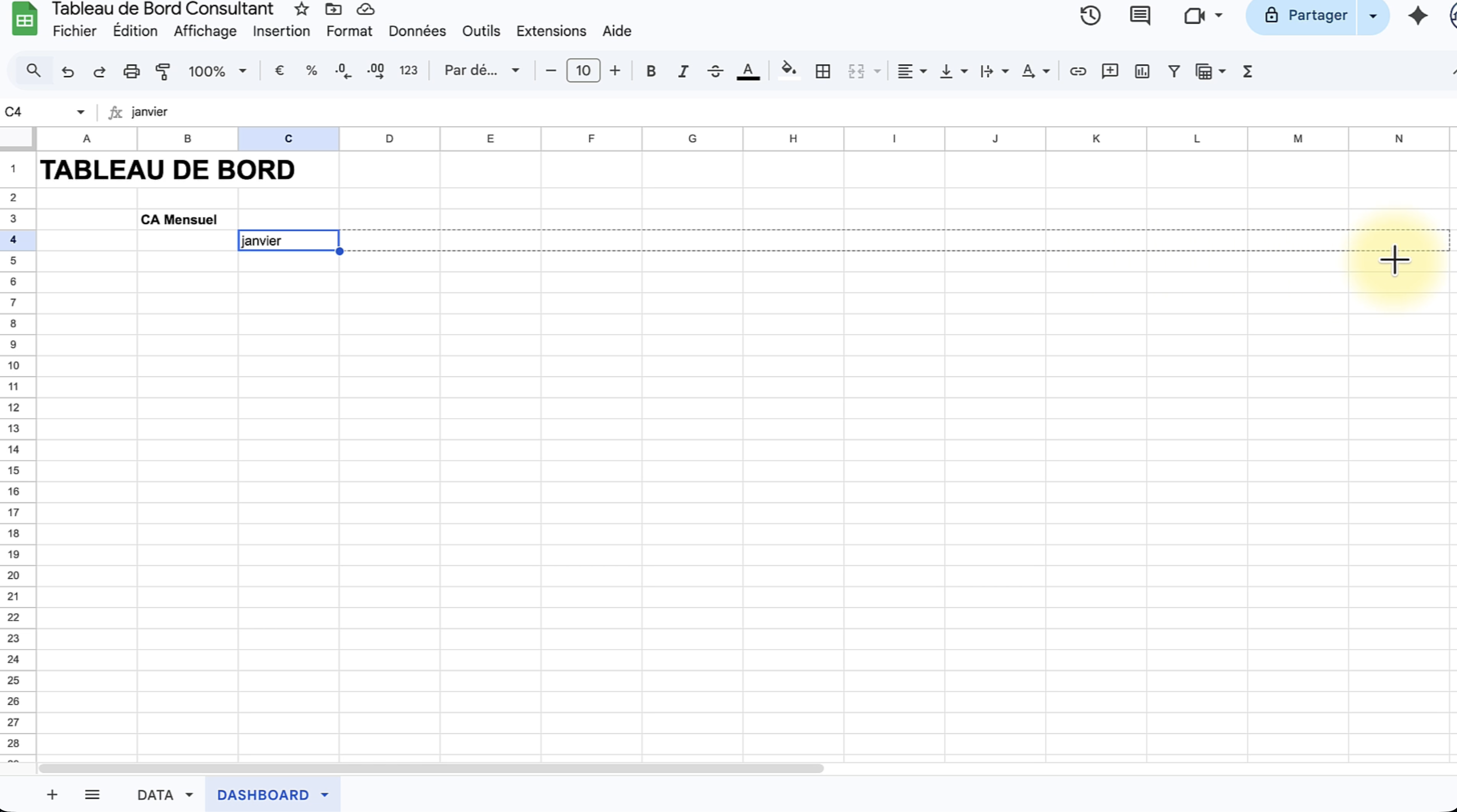The height and width of the screenshot is (812, 1457).
Task: Insert a chart from the toolbar
Action: pyautogui.click(x=1142, y=71)
